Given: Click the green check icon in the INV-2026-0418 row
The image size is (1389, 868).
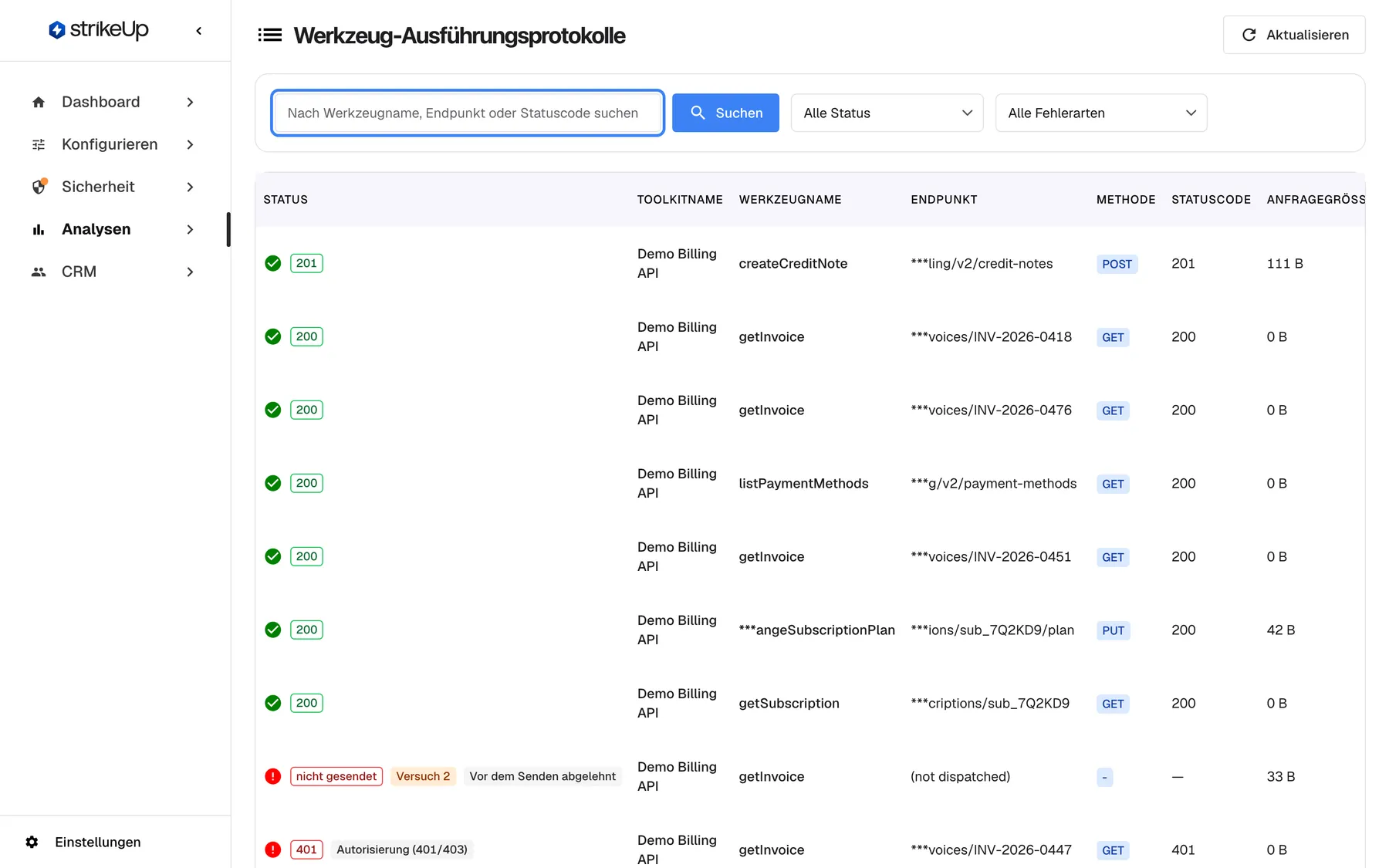Looking at the screenshot, I should (x=273, y=336).
